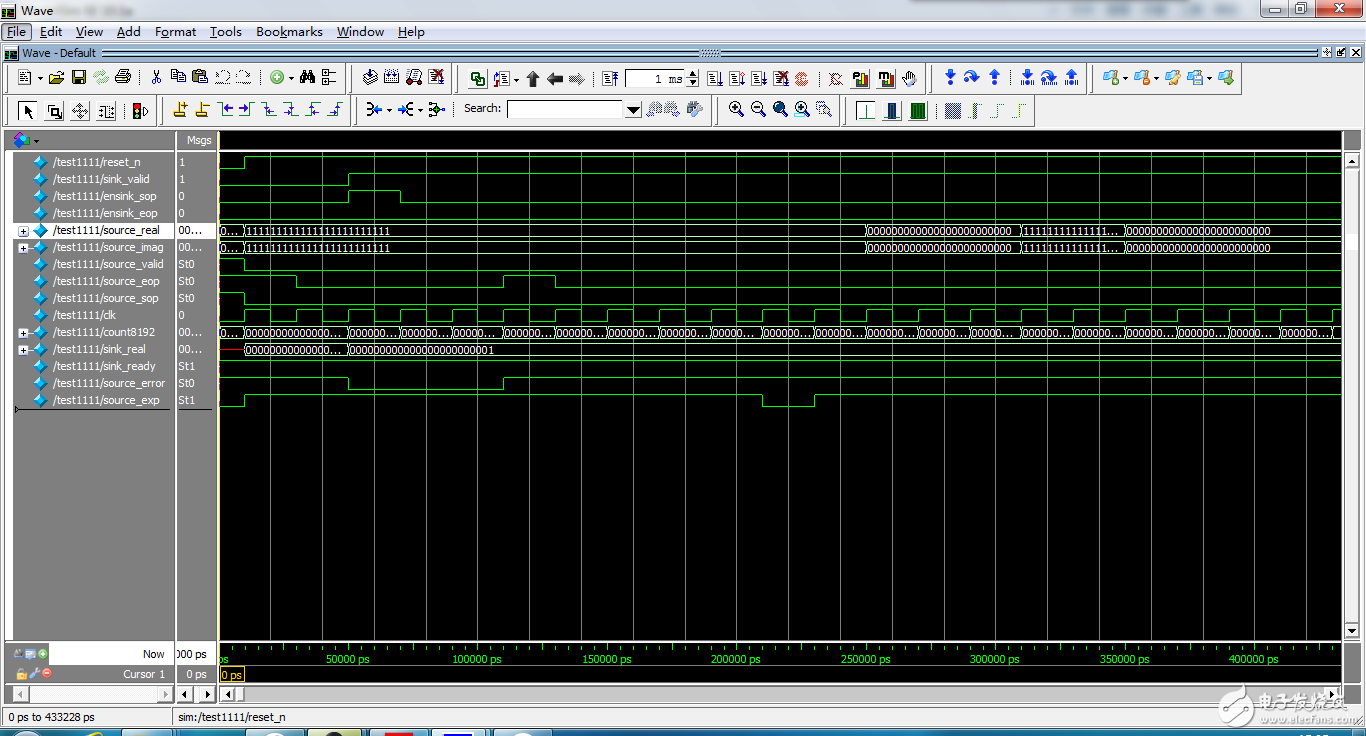Click the Print icon in toolbar
The image size is (1366, 736).
click(123, 78)
